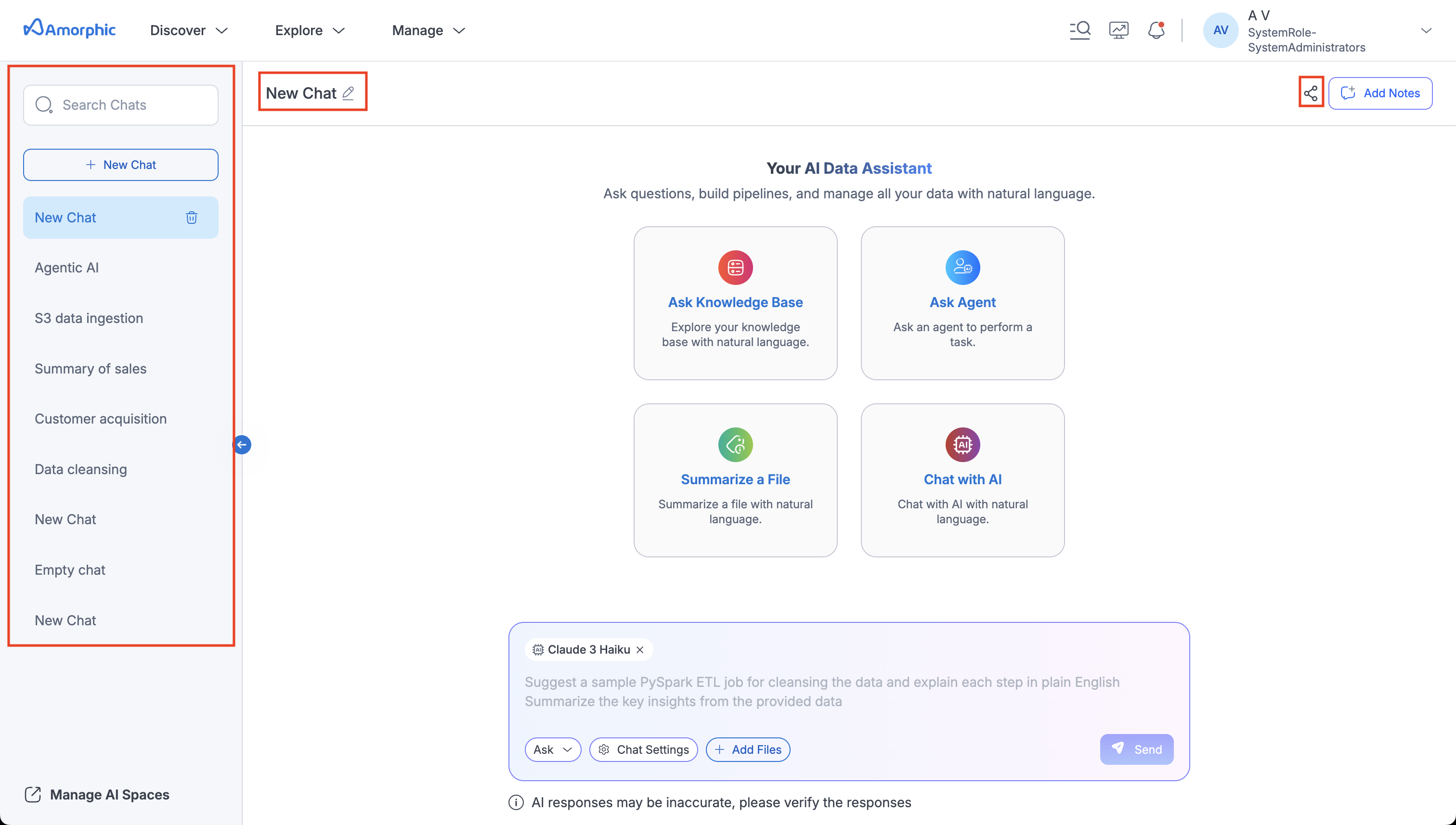Select the Ask Agent card
The width and height of the screenshot is (1456, 825).
(962, 303)
